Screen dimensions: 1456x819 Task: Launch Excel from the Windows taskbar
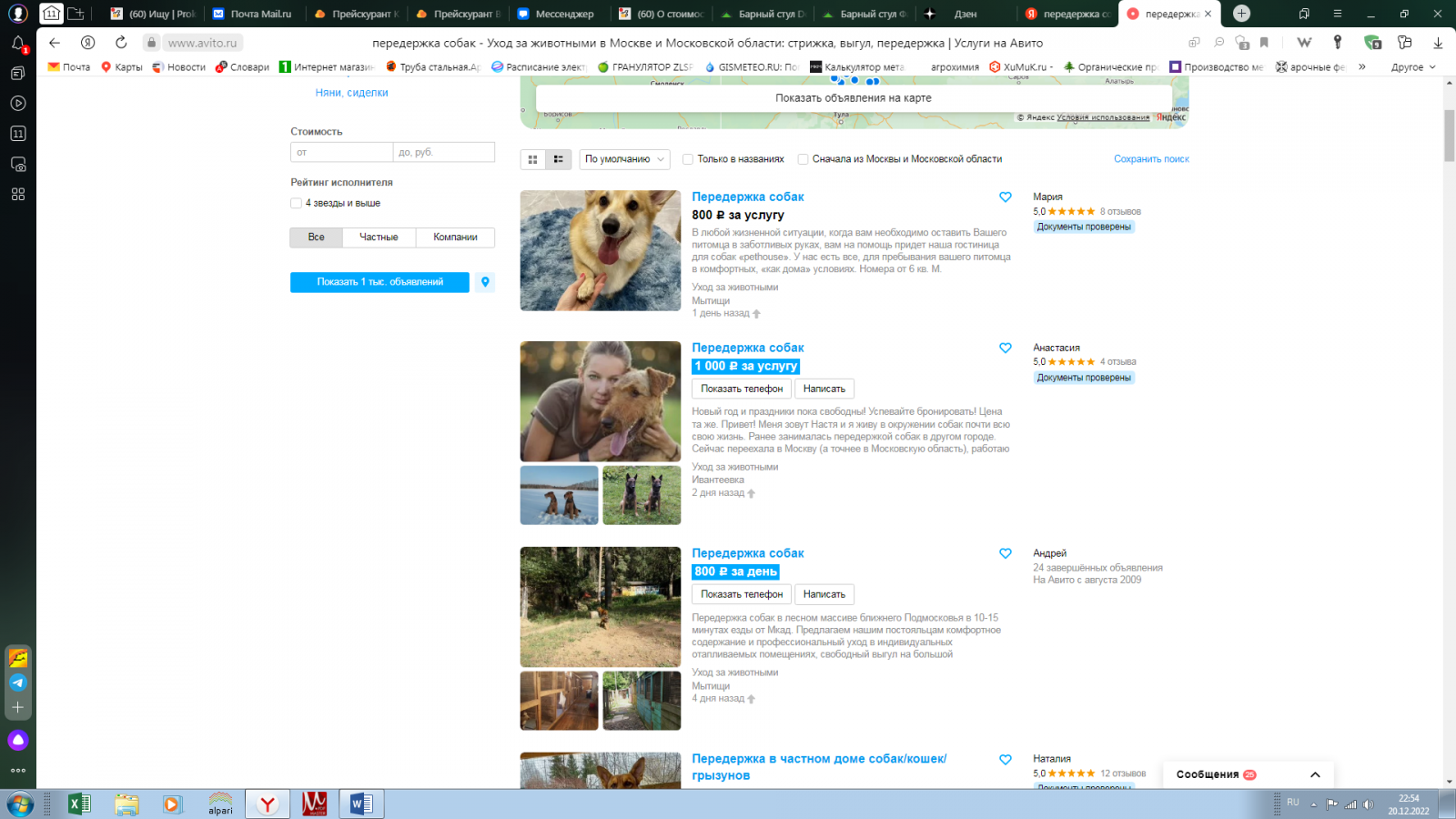(79, 804)
